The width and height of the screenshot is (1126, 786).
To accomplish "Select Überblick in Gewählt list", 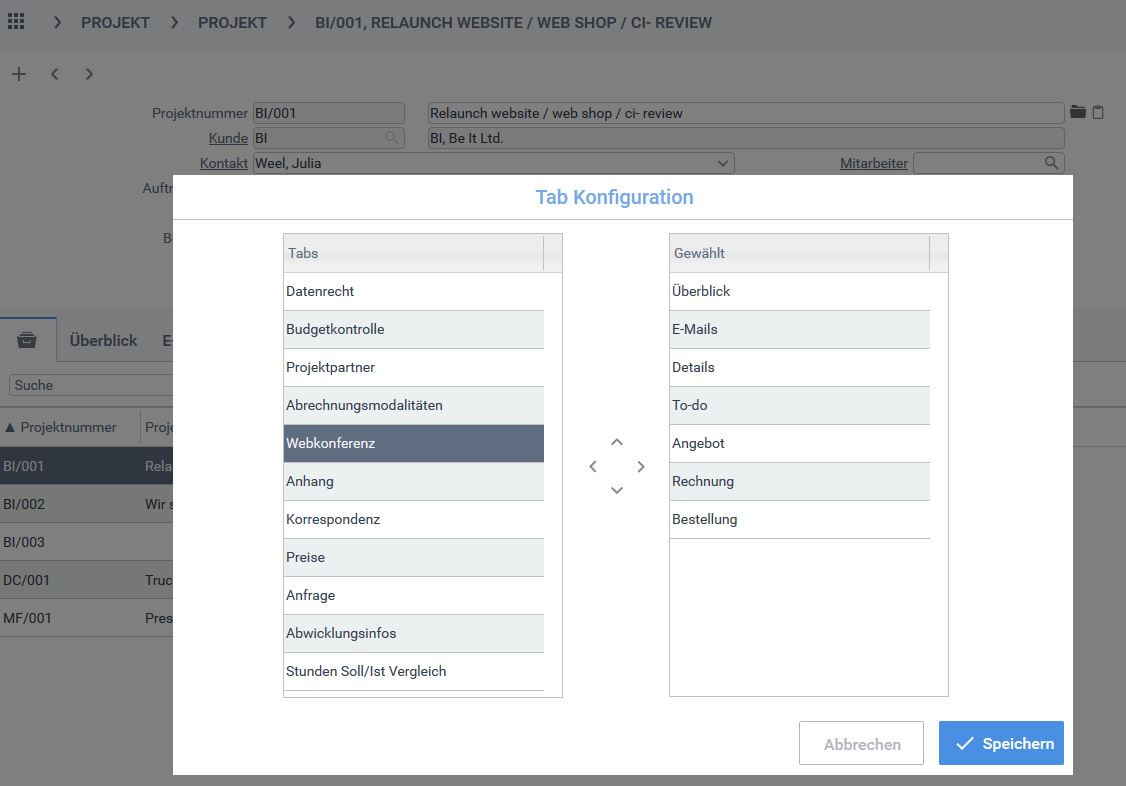I will click(x=800, y=291).
